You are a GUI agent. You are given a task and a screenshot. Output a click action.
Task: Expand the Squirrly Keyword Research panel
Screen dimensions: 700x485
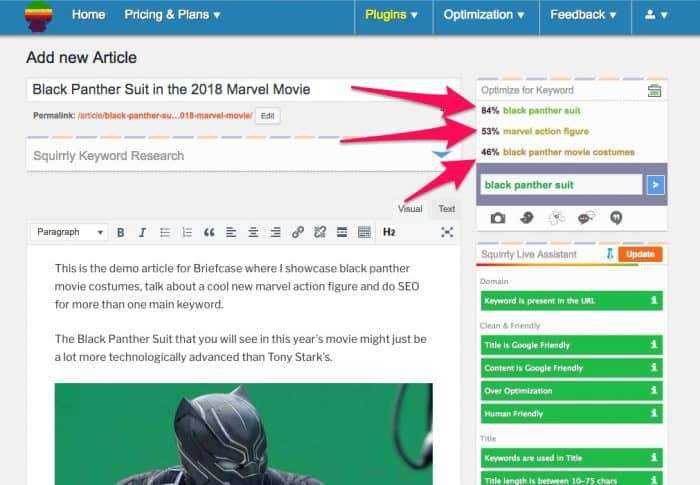coord(441,155)
